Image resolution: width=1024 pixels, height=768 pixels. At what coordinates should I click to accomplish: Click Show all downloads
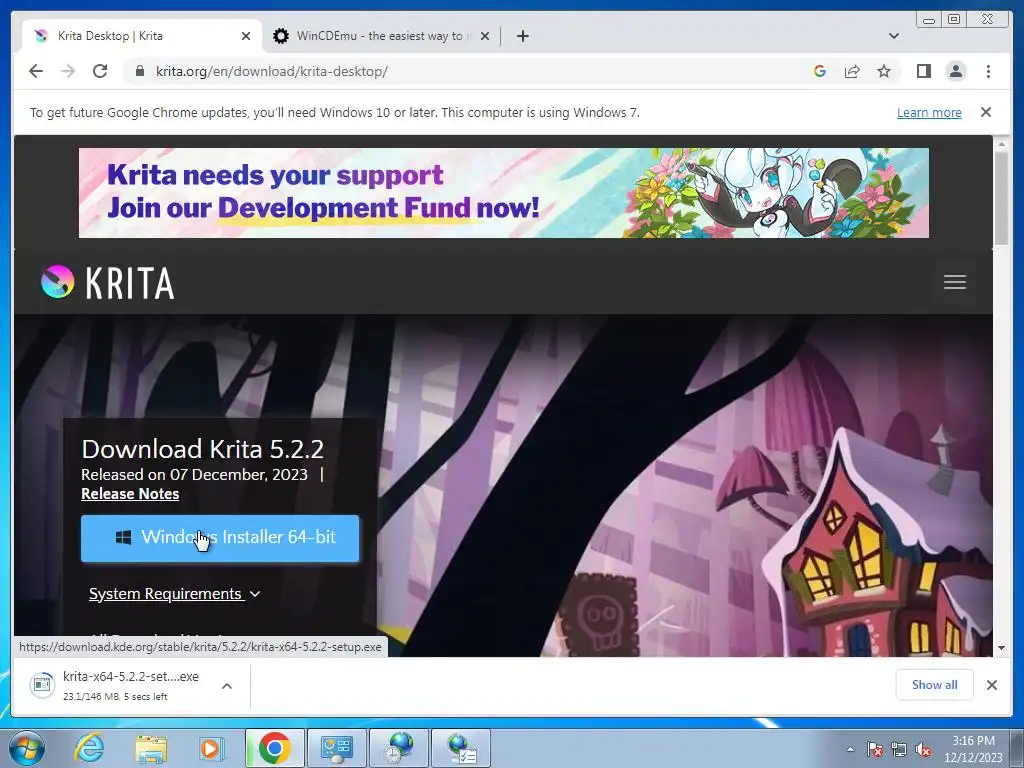click(x=935, y=684)
